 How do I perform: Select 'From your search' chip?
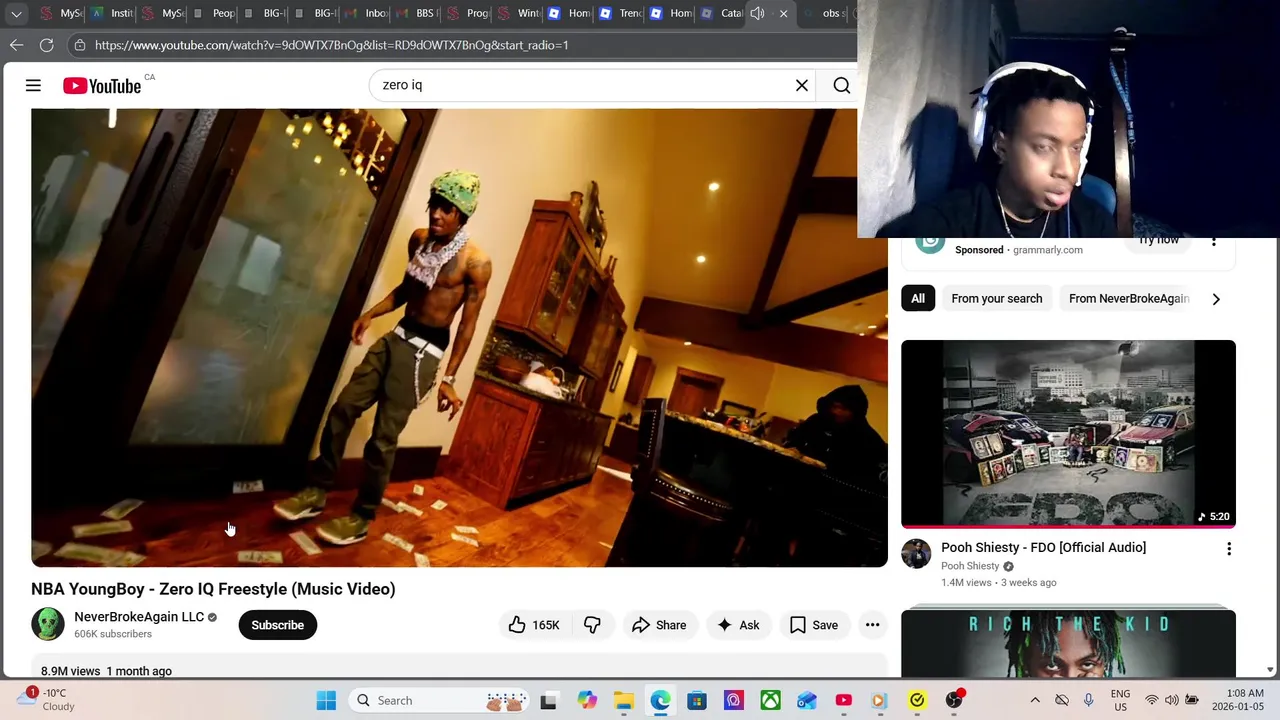point(997,298)
